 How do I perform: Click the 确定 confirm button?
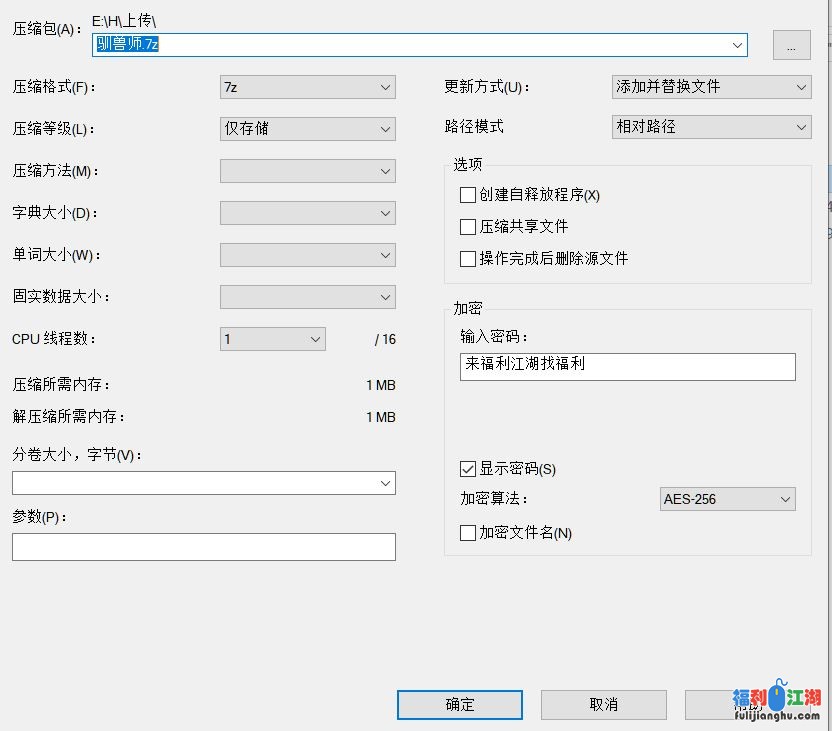pyautogui.click(x=459, y=704)
